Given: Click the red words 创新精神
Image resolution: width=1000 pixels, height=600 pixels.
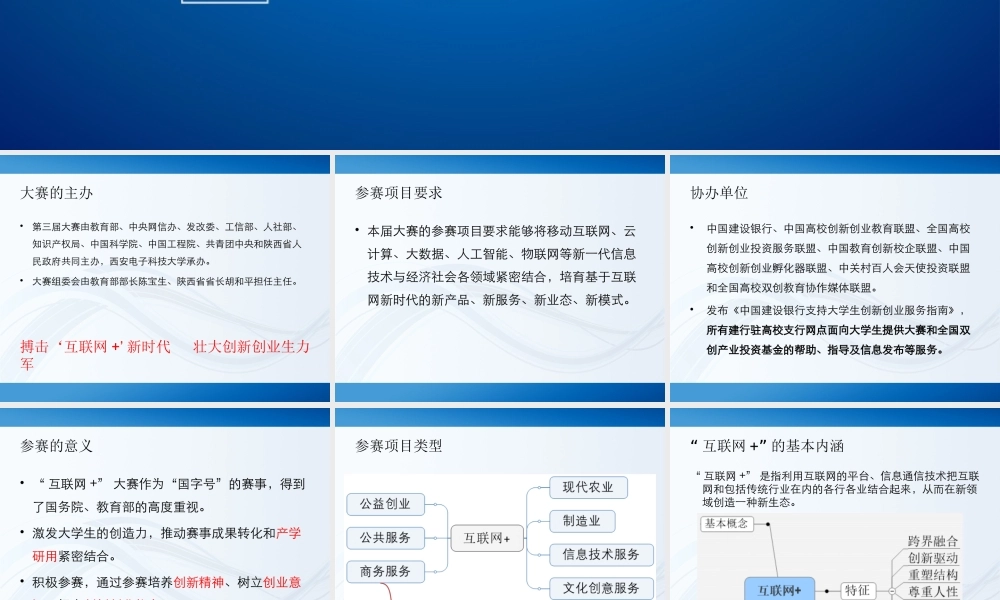Looking at the screenshot, I should pyautogui.click(x=198, y=582).
